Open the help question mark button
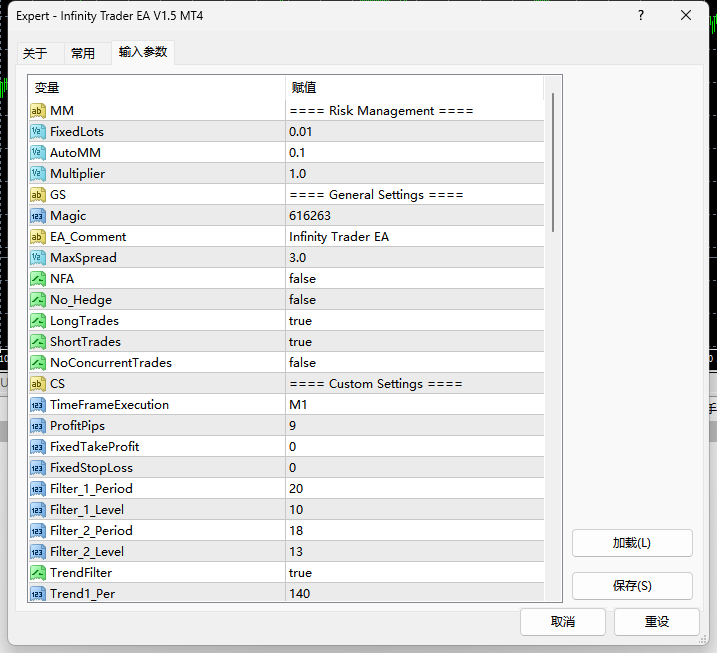This screenshot has width=717, height=653. [x=641, y=16]
